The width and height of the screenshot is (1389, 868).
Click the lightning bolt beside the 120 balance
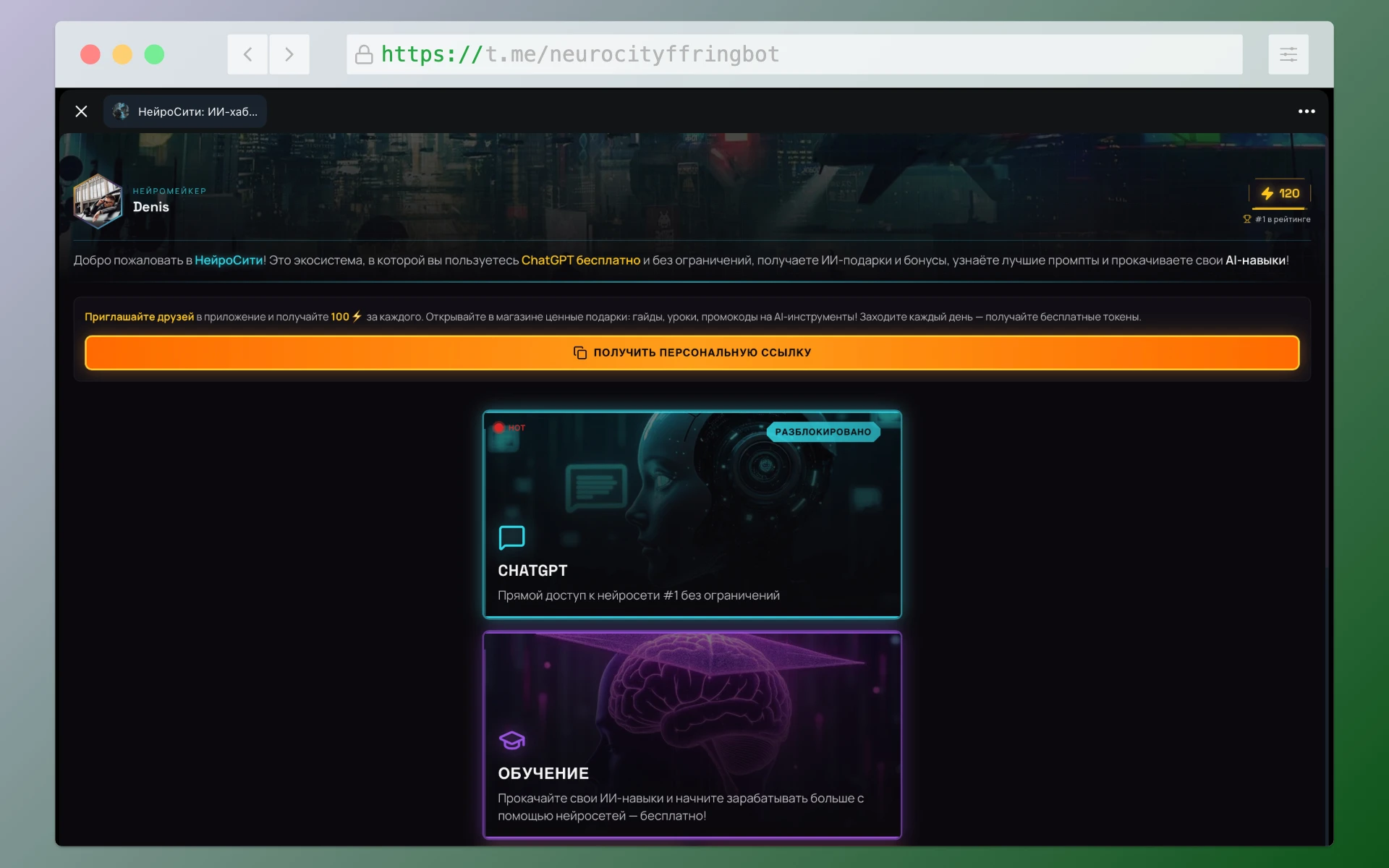[x=1267, y=193]
